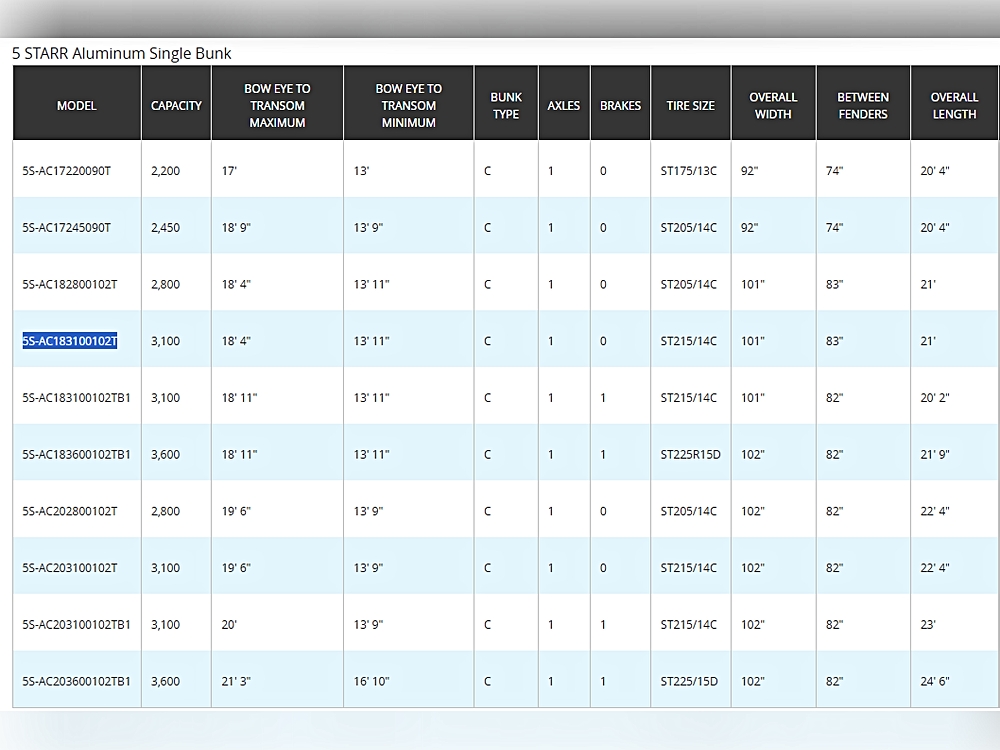
Task: Click model 5S-AC203600102TB1 in last row
Action: (76, 681)
